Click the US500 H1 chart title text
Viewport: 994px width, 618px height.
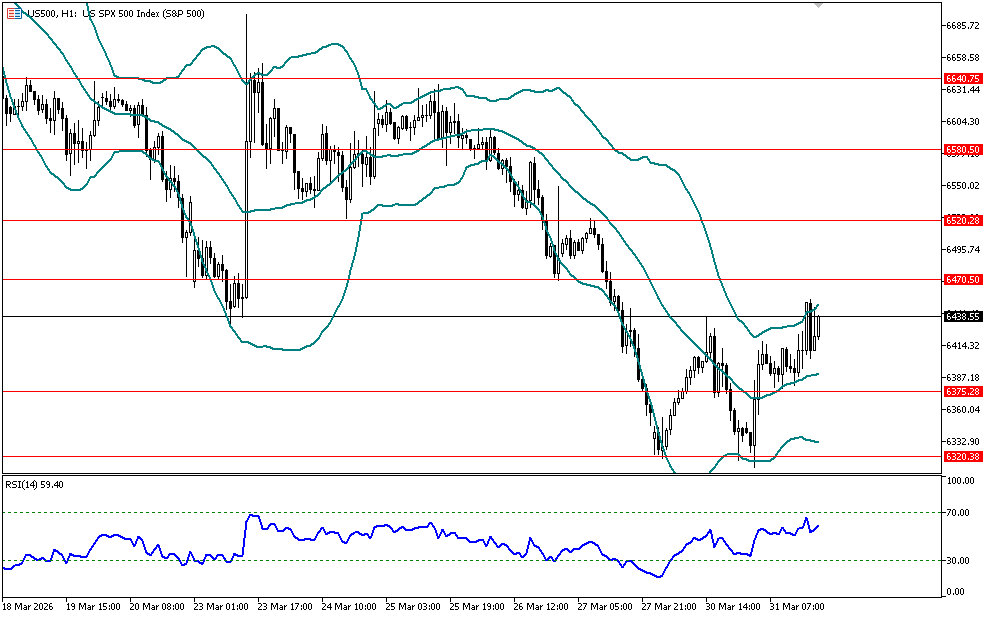pyautogui.click(x=110, y=13)
